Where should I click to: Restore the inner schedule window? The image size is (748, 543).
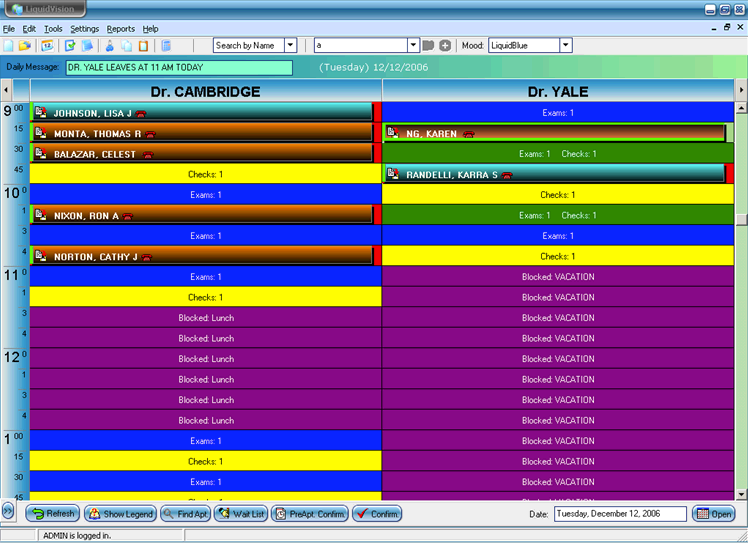(x=727, y=28)
